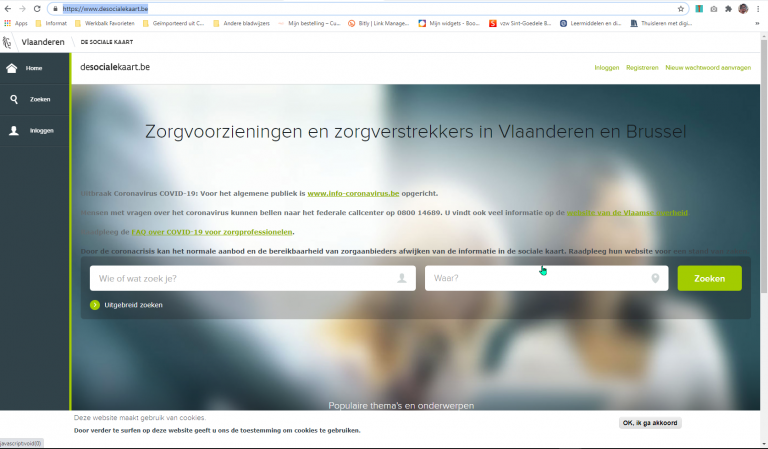Click the padlock site info icon
Viewport: 768px width, 449px height.
click(55, 9)
